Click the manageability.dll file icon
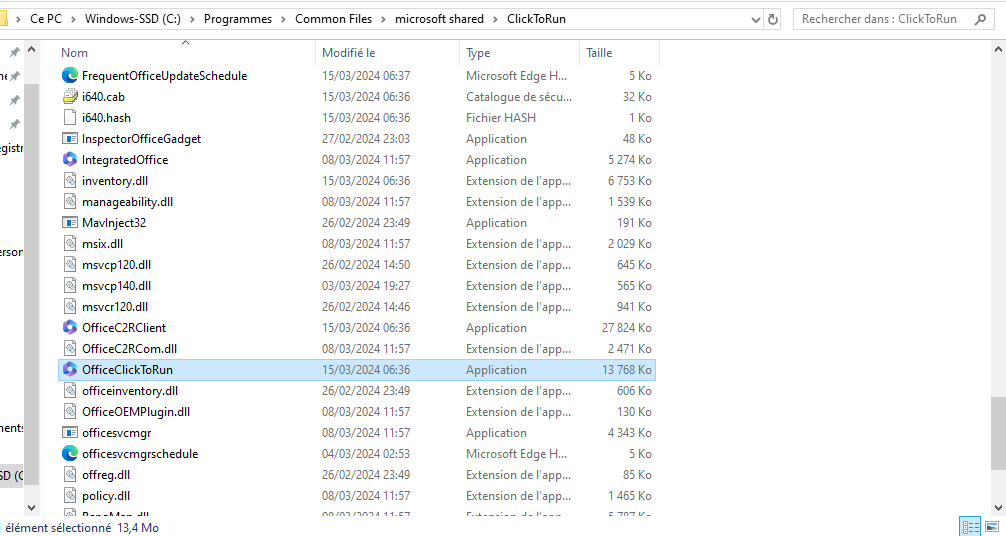The height and width of the screenshot is (536, 1006). pyautogui.click(x=70, y=202)
